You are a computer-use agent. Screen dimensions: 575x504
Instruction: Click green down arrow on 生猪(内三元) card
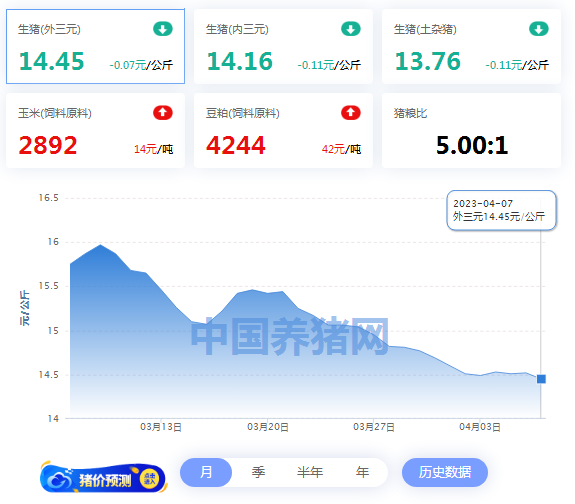tap(351, 29)
